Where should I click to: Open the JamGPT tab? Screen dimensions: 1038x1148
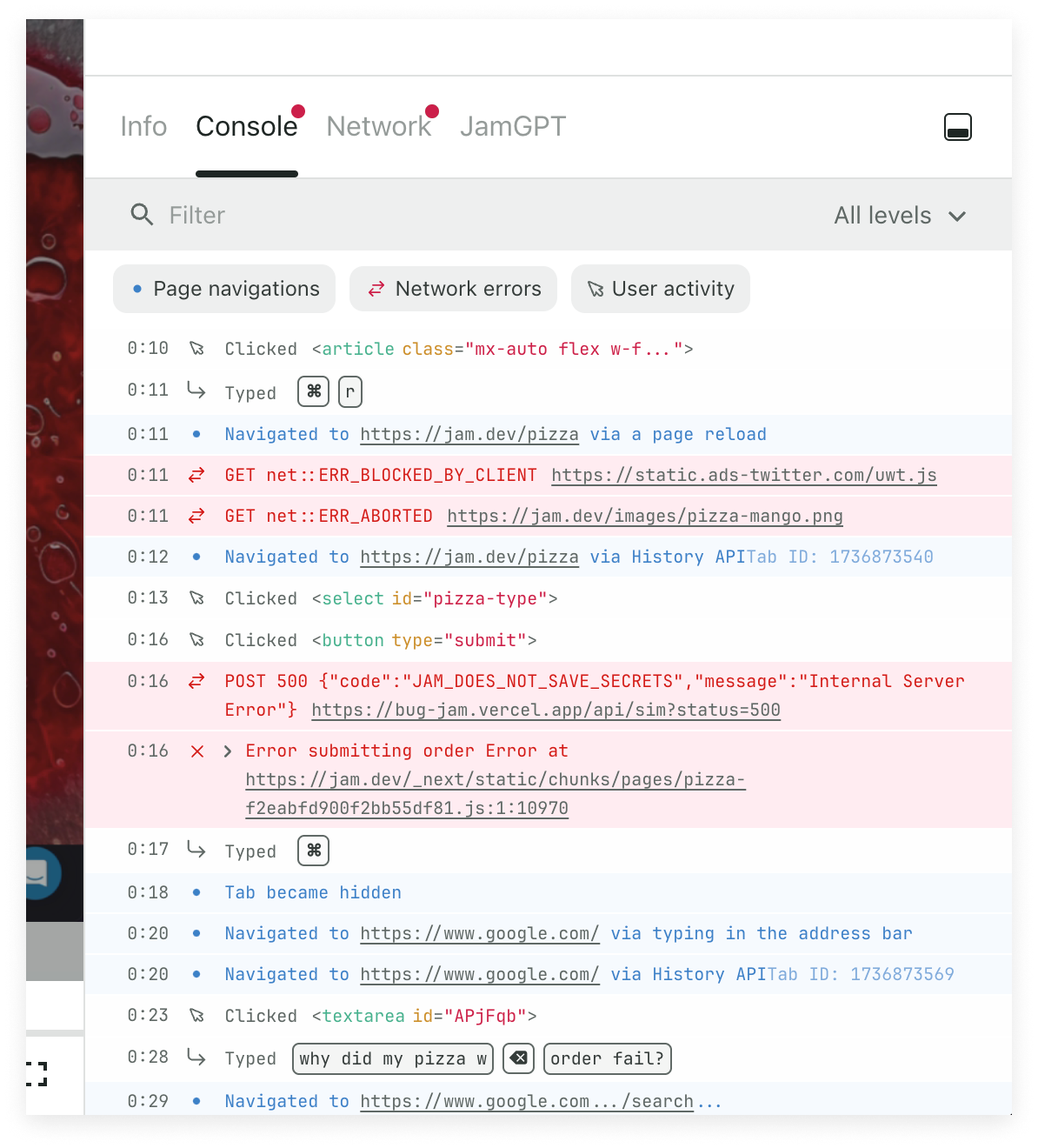513,127
